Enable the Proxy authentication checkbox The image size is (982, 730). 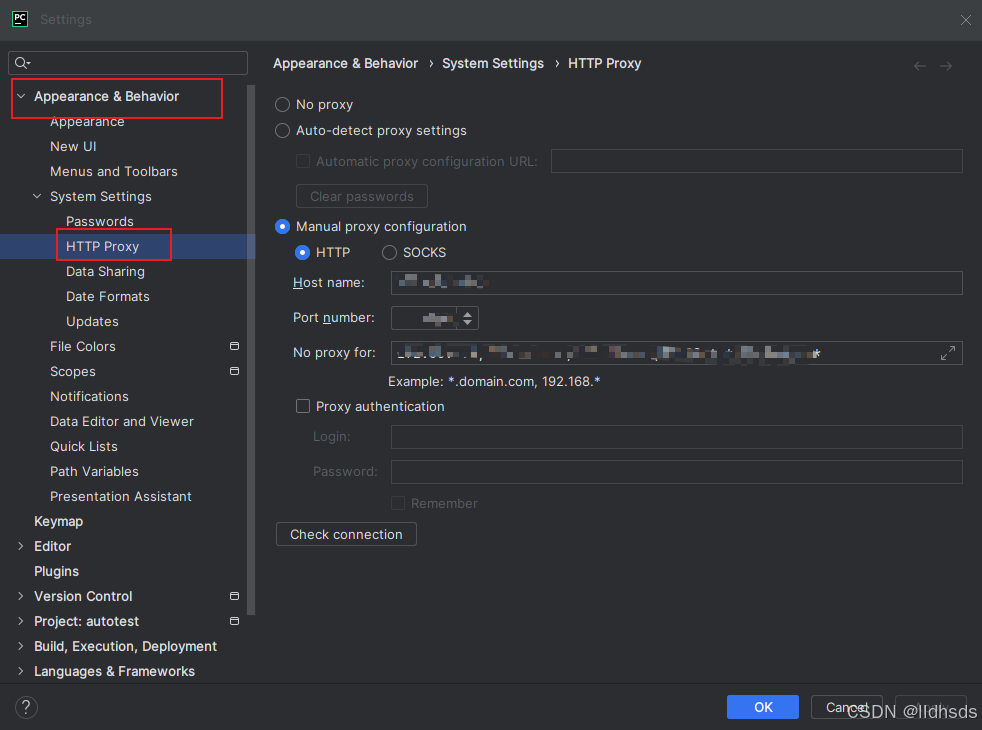[303, 406]
